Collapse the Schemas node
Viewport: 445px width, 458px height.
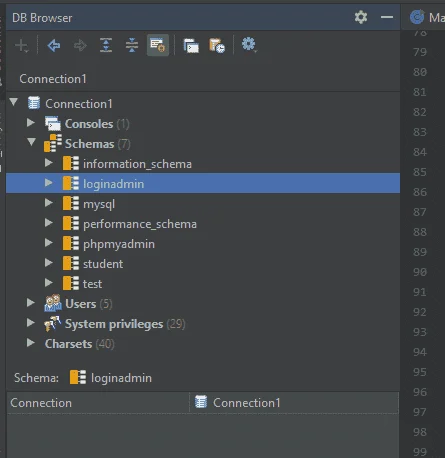(x=31, y=142)
